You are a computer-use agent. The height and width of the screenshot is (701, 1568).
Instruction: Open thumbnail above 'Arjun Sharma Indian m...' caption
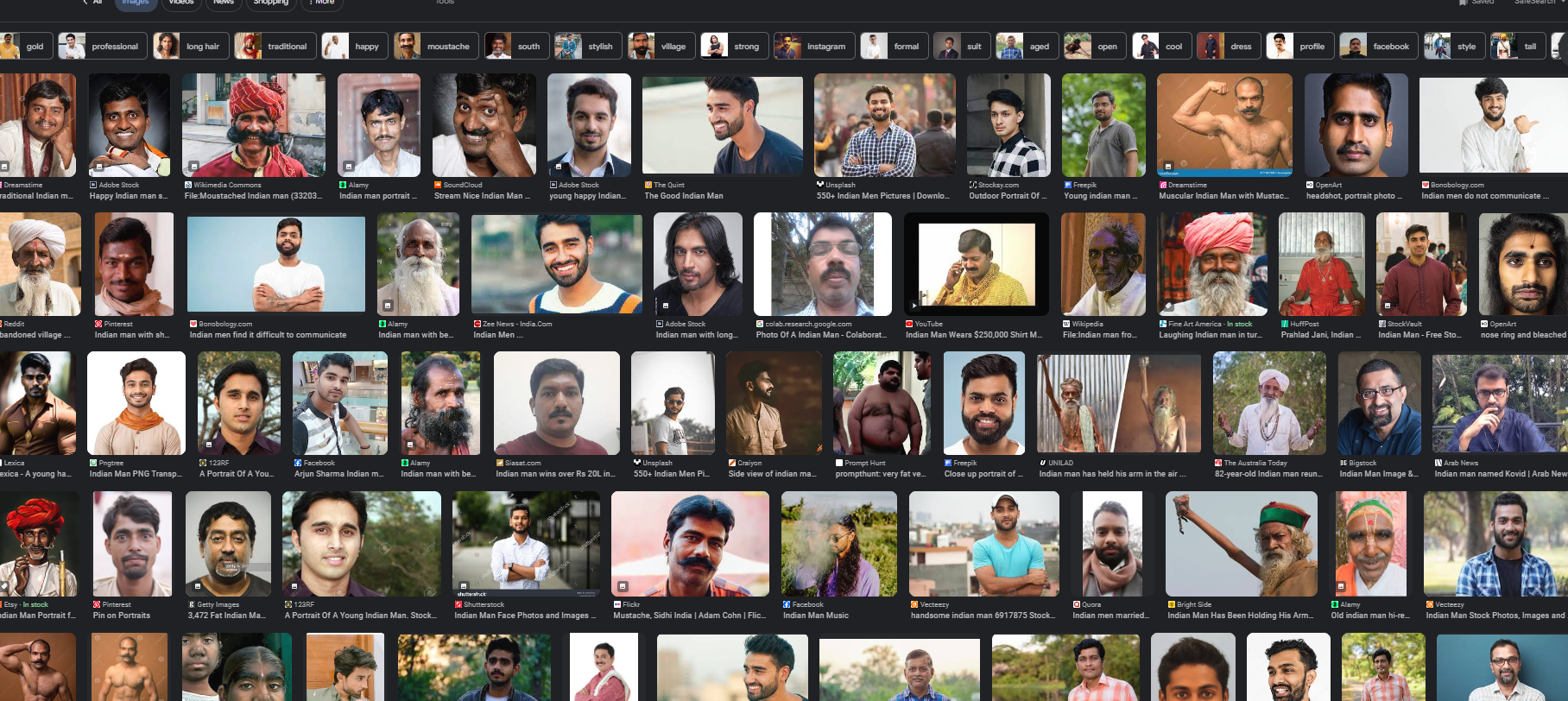point(340,403)
